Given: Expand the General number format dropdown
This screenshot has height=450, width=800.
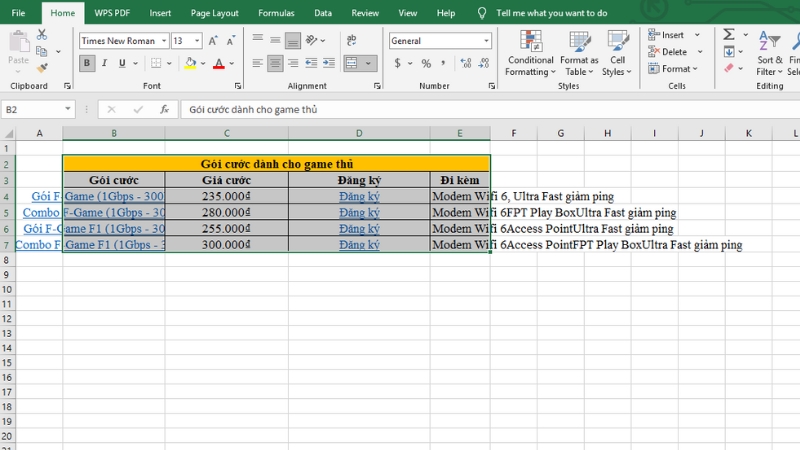Looking at the screenshot, I should click(x=485, y=41).
